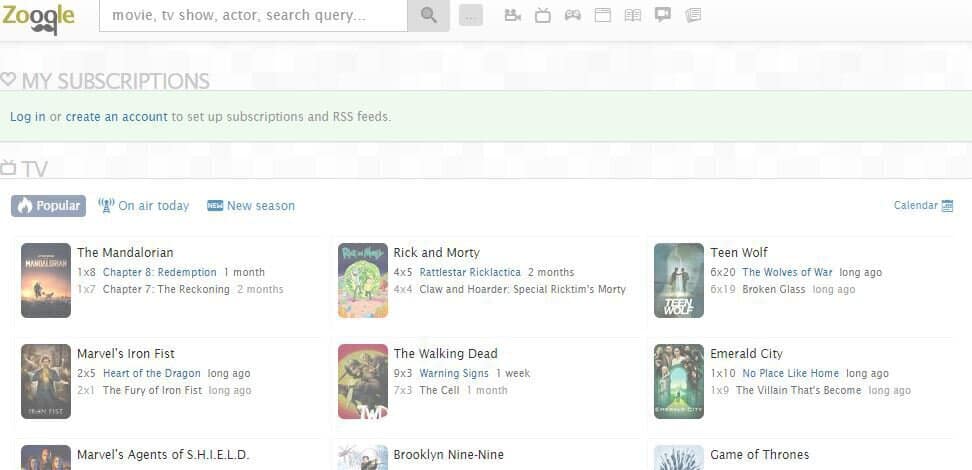Open the applications window icon
The height and width of the screenshot is (470, 972).
[603, 15]
